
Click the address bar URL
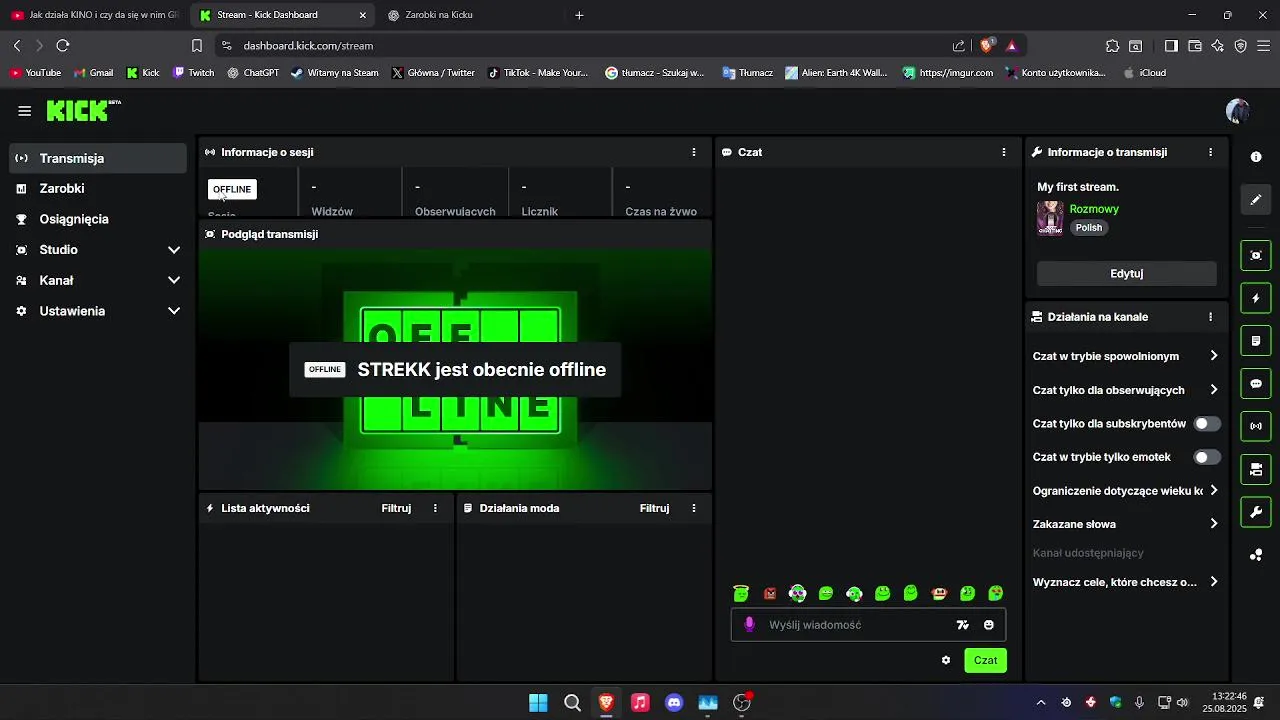[x=308, y=46]
